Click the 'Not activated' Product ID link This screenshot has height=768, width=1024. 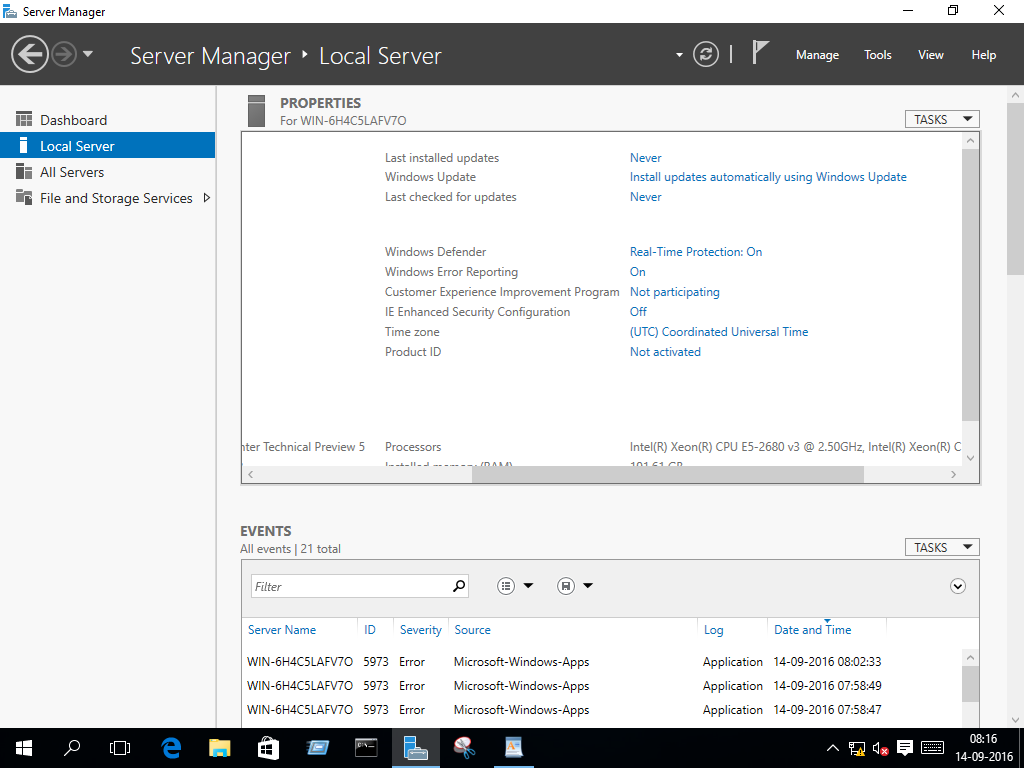(665, 352)
